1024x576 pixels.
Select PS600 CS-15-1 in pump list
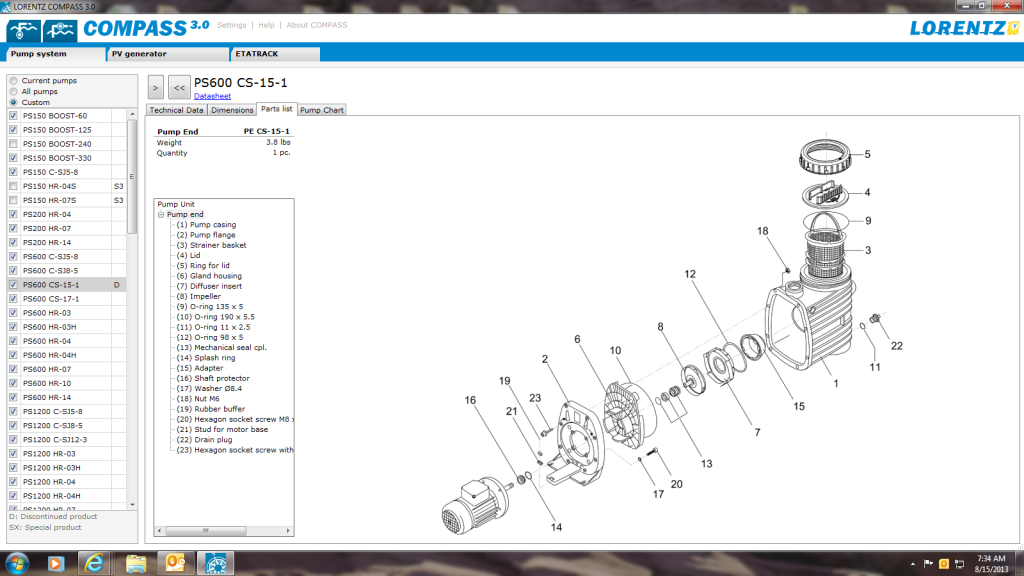click(67, 285)
